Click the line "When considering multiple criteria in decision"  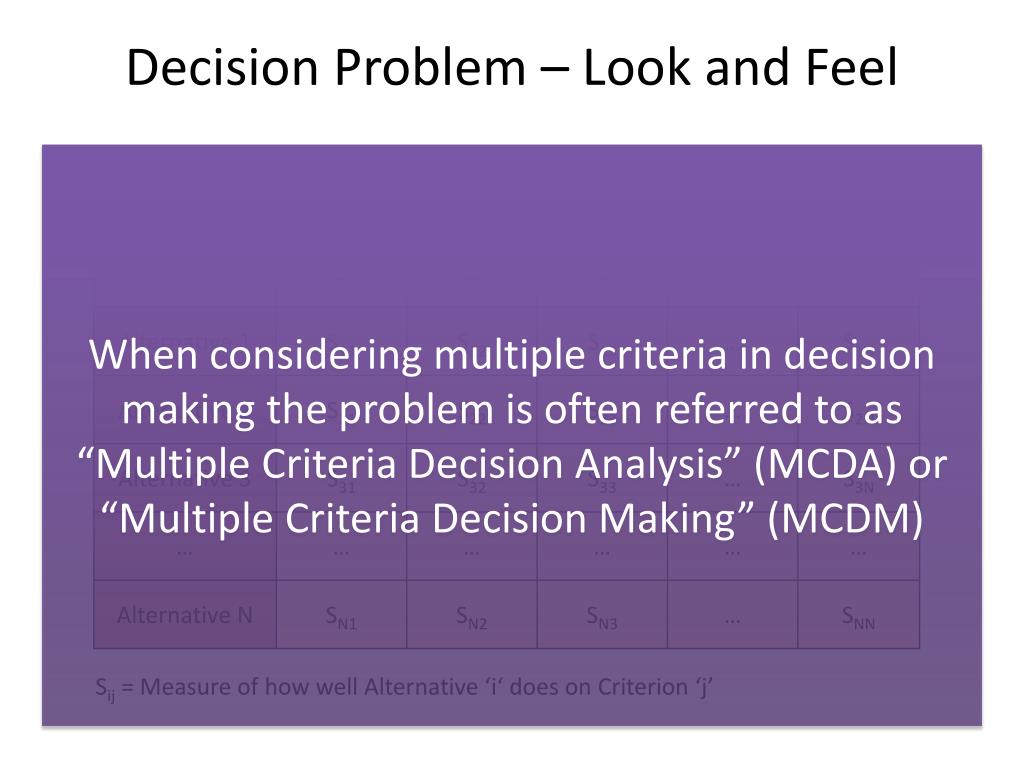[x=512, y=355]
